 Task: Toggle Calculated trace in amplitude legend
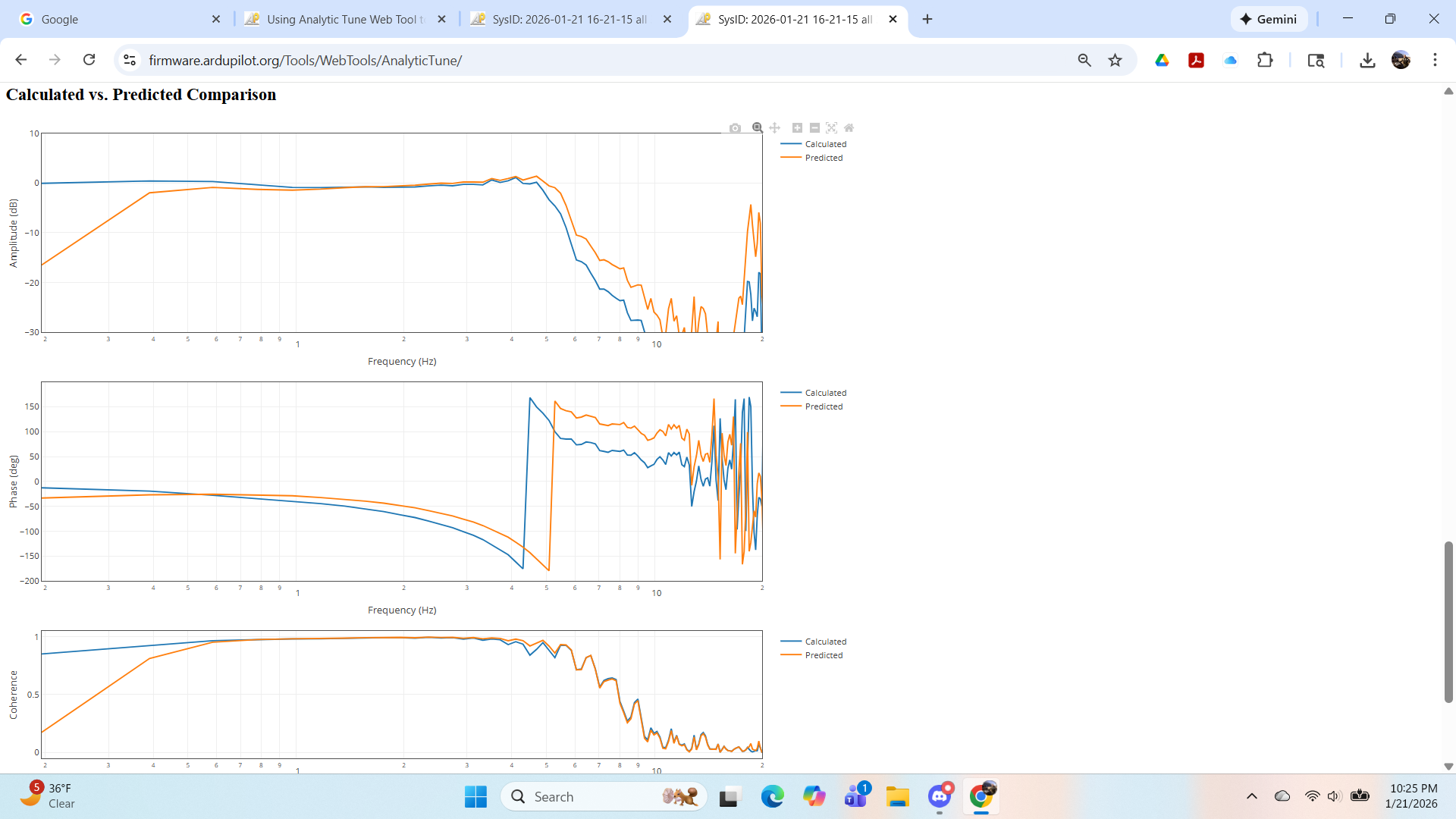[825, 144]
